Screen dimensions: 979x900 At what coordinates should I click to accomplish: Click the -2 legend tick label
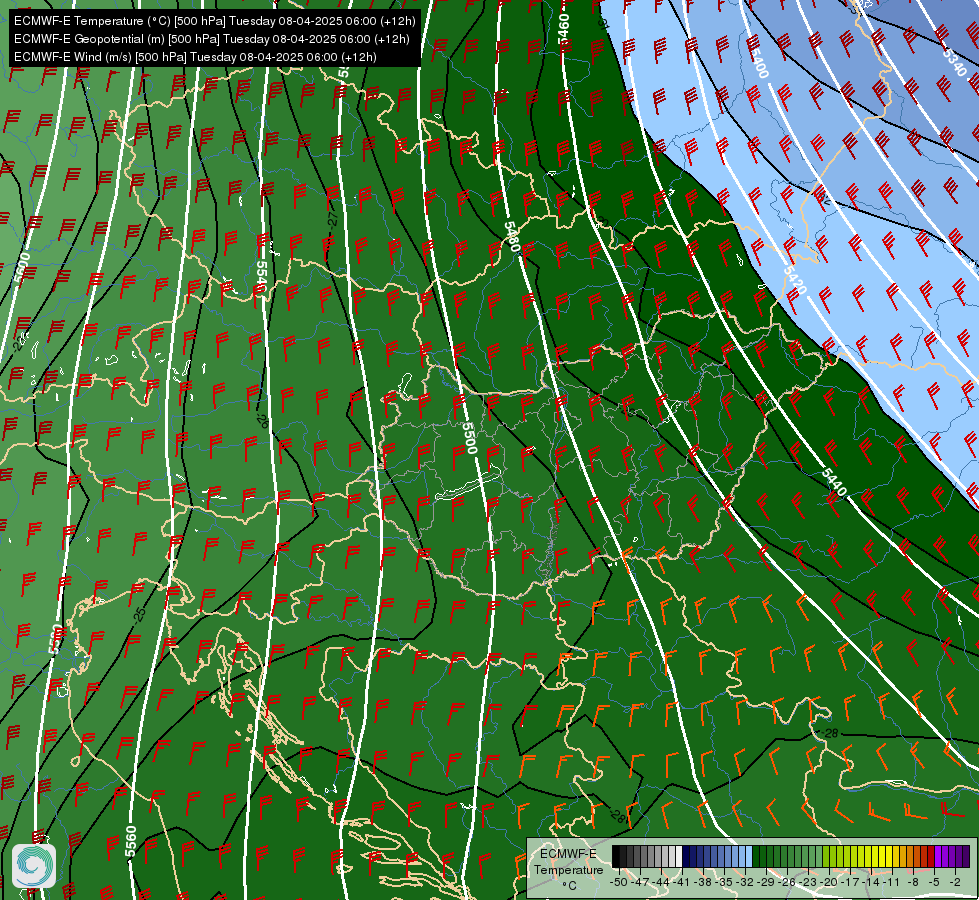click(x=955, y=882)
